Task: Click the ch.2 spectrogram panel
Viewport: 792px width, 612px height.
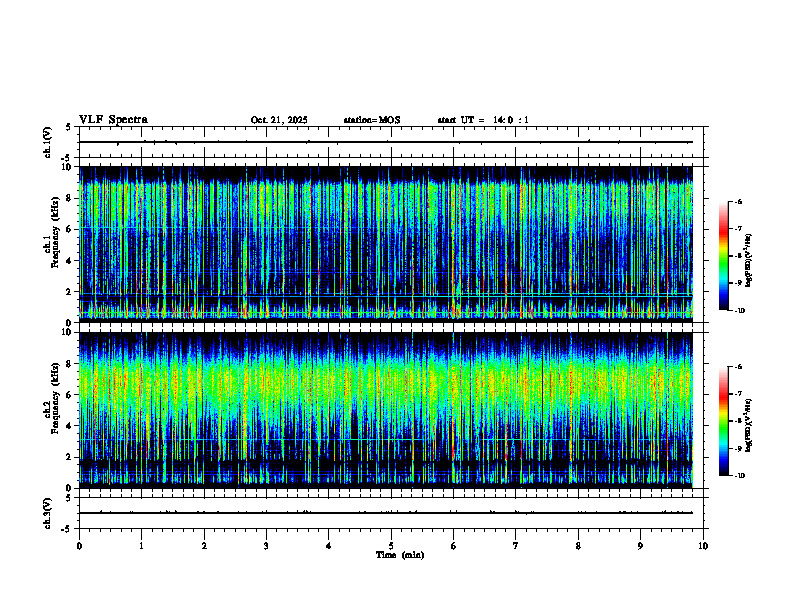Action: pyautogui.click(x=386, y=410)
